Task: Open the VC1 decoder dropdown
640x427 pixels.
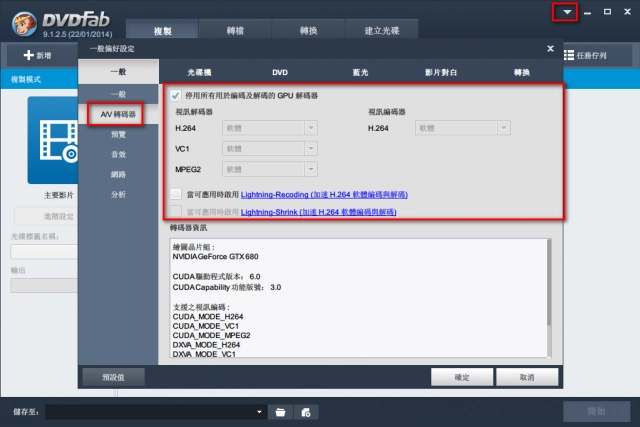Action: click(269, 149)
